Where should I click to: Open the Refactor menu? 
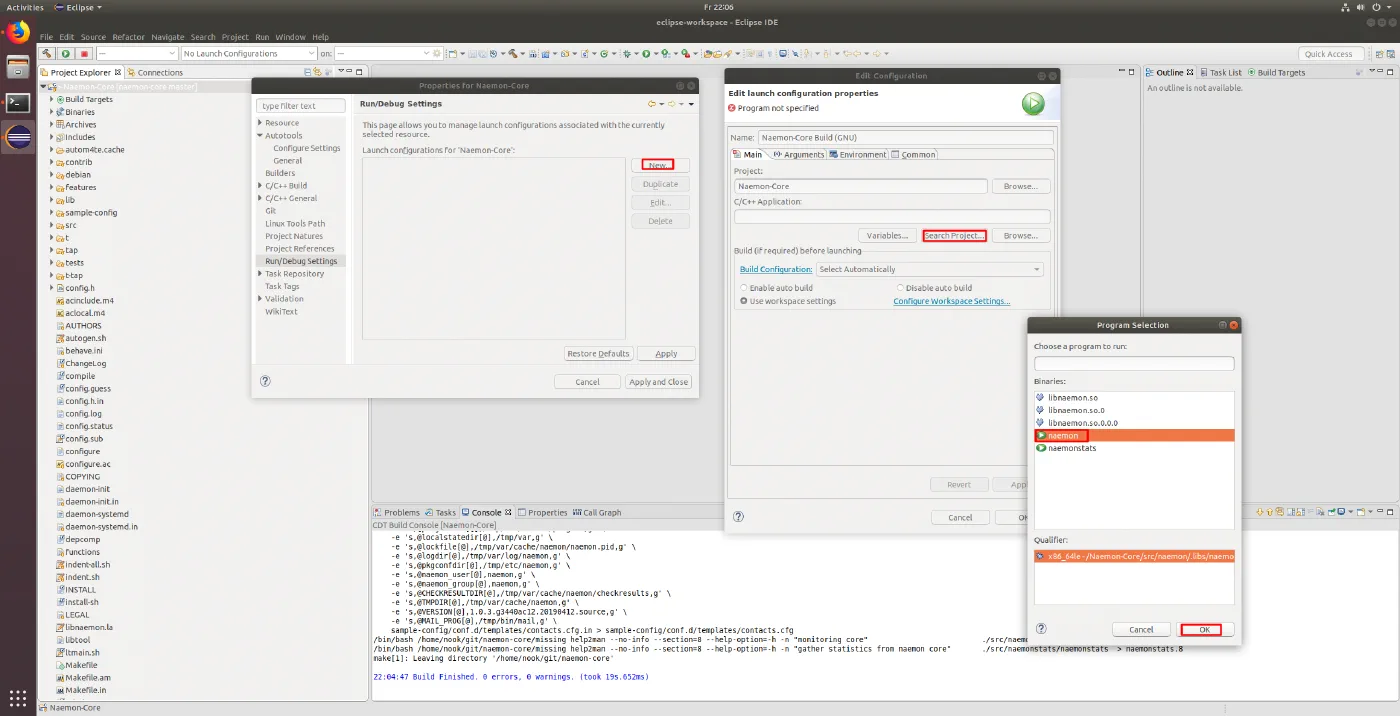pos(128,37)
